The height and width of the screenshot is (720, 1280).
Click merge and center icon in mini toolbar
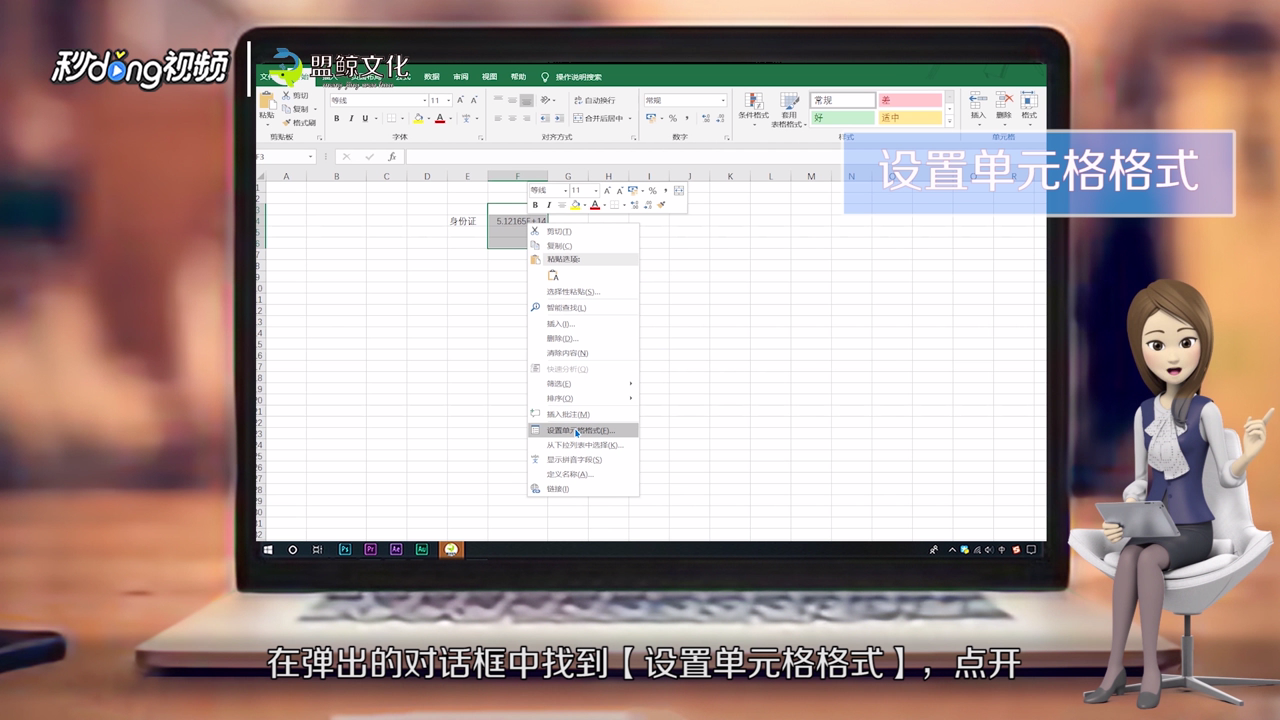(679, 190)
